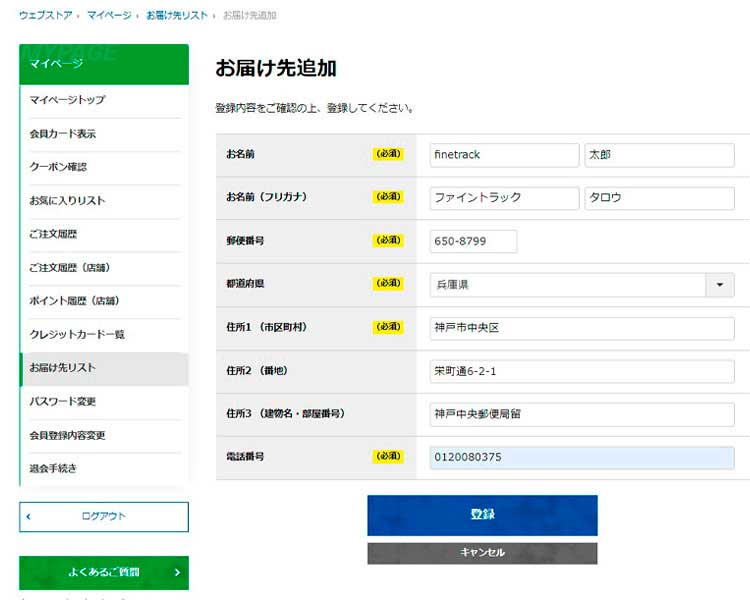Click お届け先リスト breadcrumb link
Viewport: 750px width, 600px height.
176,16
